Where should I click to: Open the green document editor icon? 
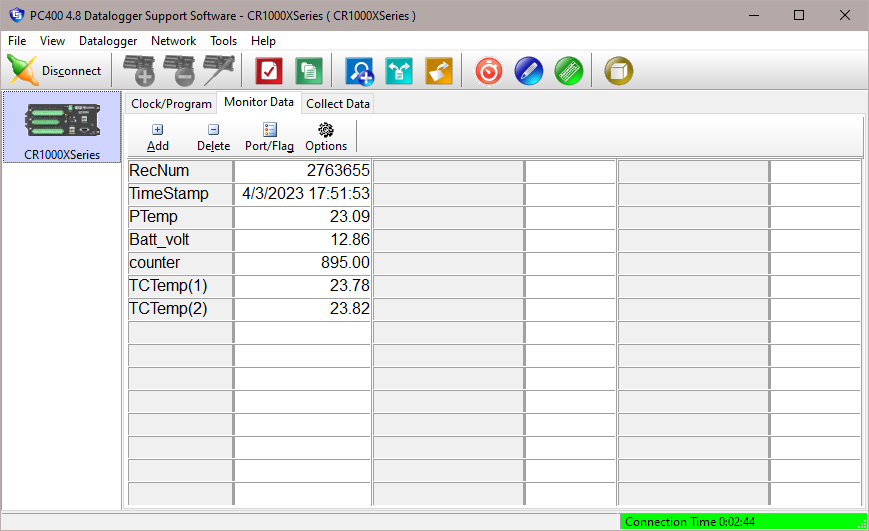(x=309, y=71)
